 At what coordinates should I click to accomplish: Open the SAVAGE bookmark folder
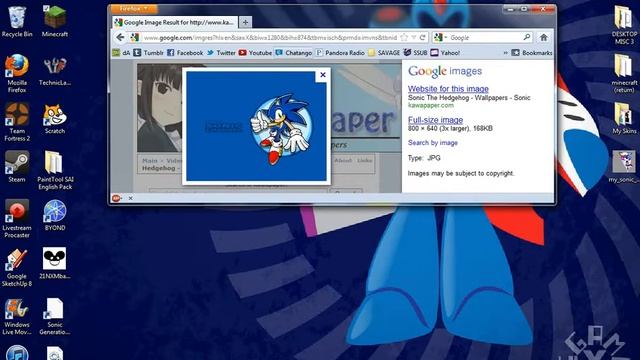[x=384, y=53]
